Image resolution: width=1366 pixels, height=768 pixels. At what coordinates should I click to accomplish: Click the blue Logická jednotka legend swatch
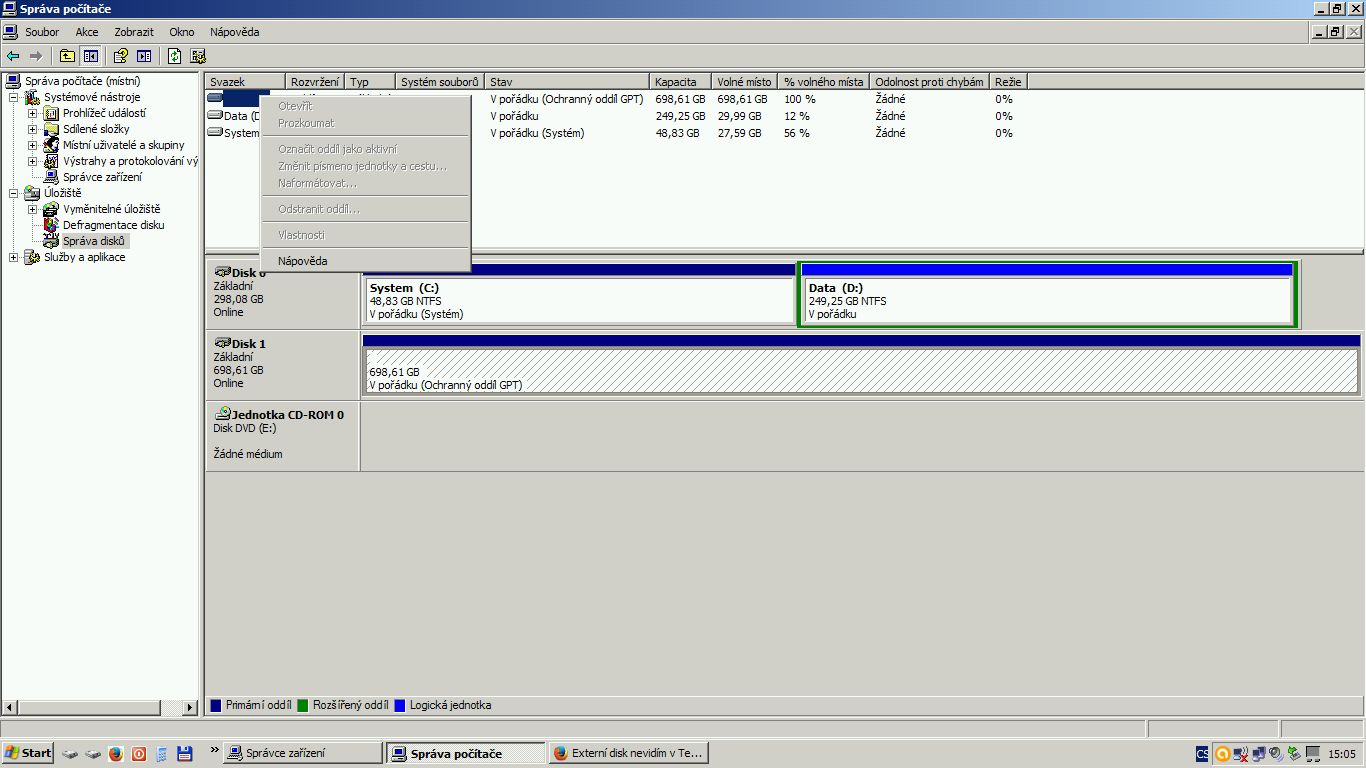(400, 705)
